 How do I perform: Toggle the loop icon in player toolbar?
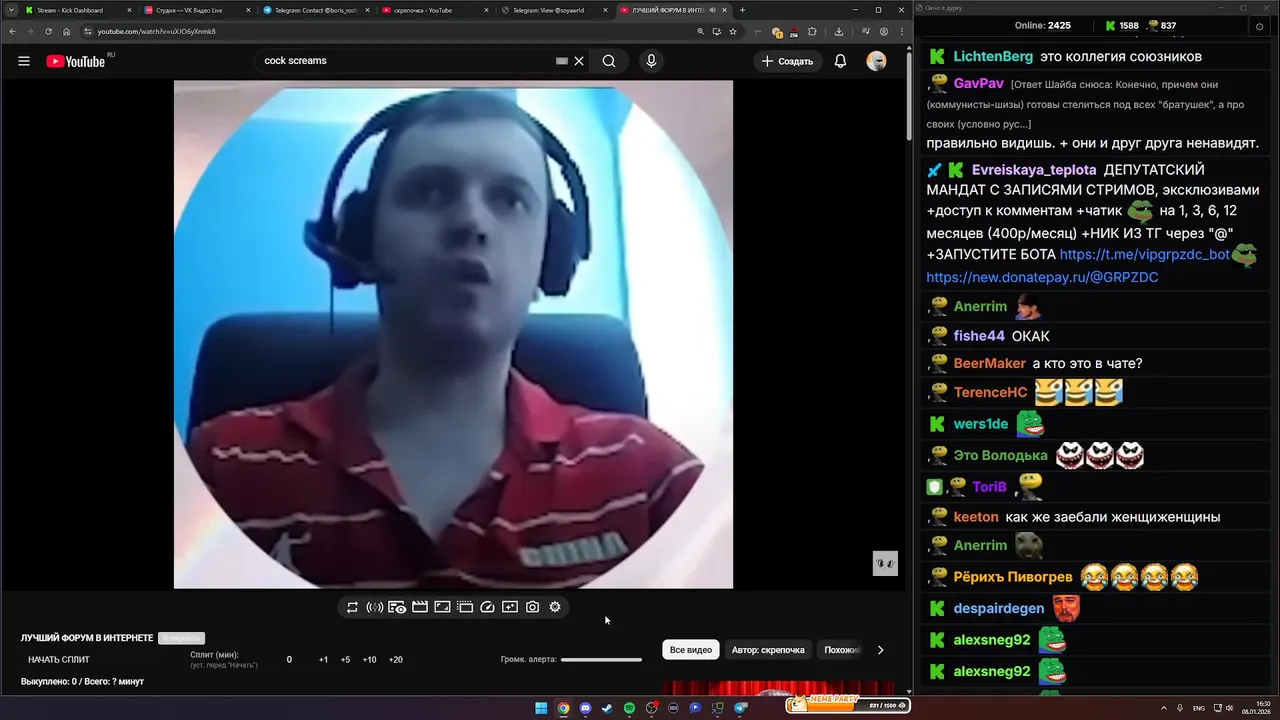pos(352,607)
